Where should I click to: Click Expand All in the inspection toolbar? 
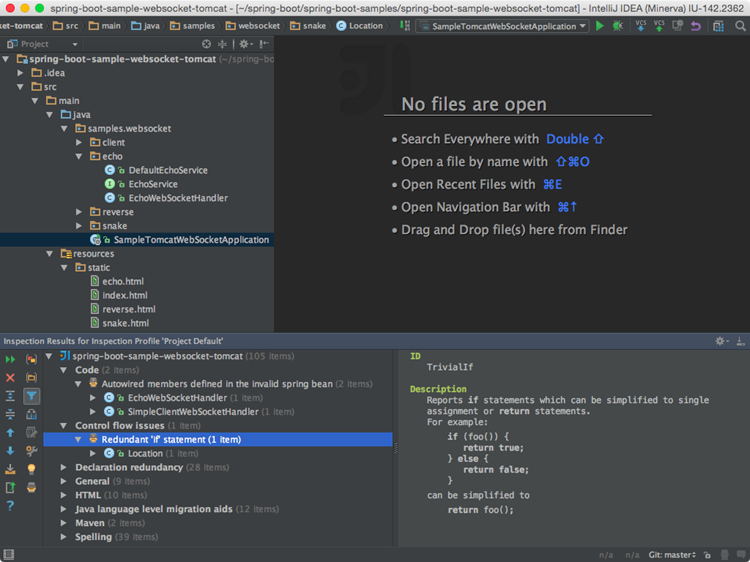tap(10, 396)
